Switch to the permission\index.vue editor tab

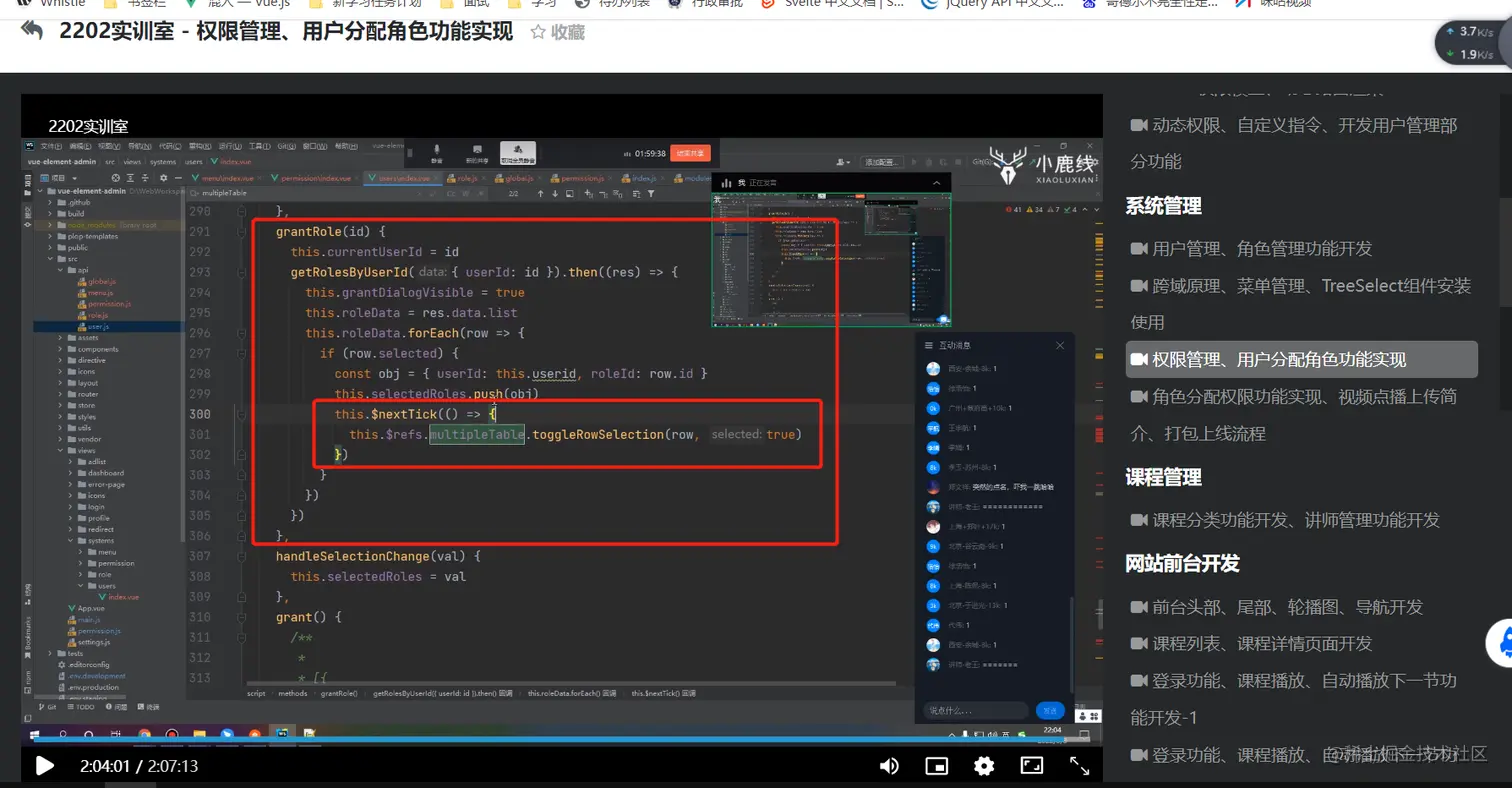(x=315, y=178)
